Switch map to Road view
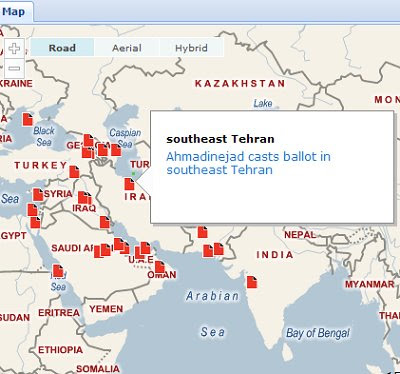 [x=62, y=48]
